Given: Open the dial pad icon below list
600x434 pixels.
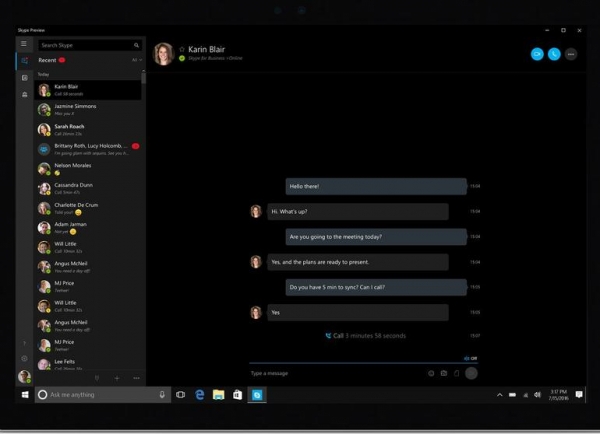Looking at the screenshot, I should 97,378.
